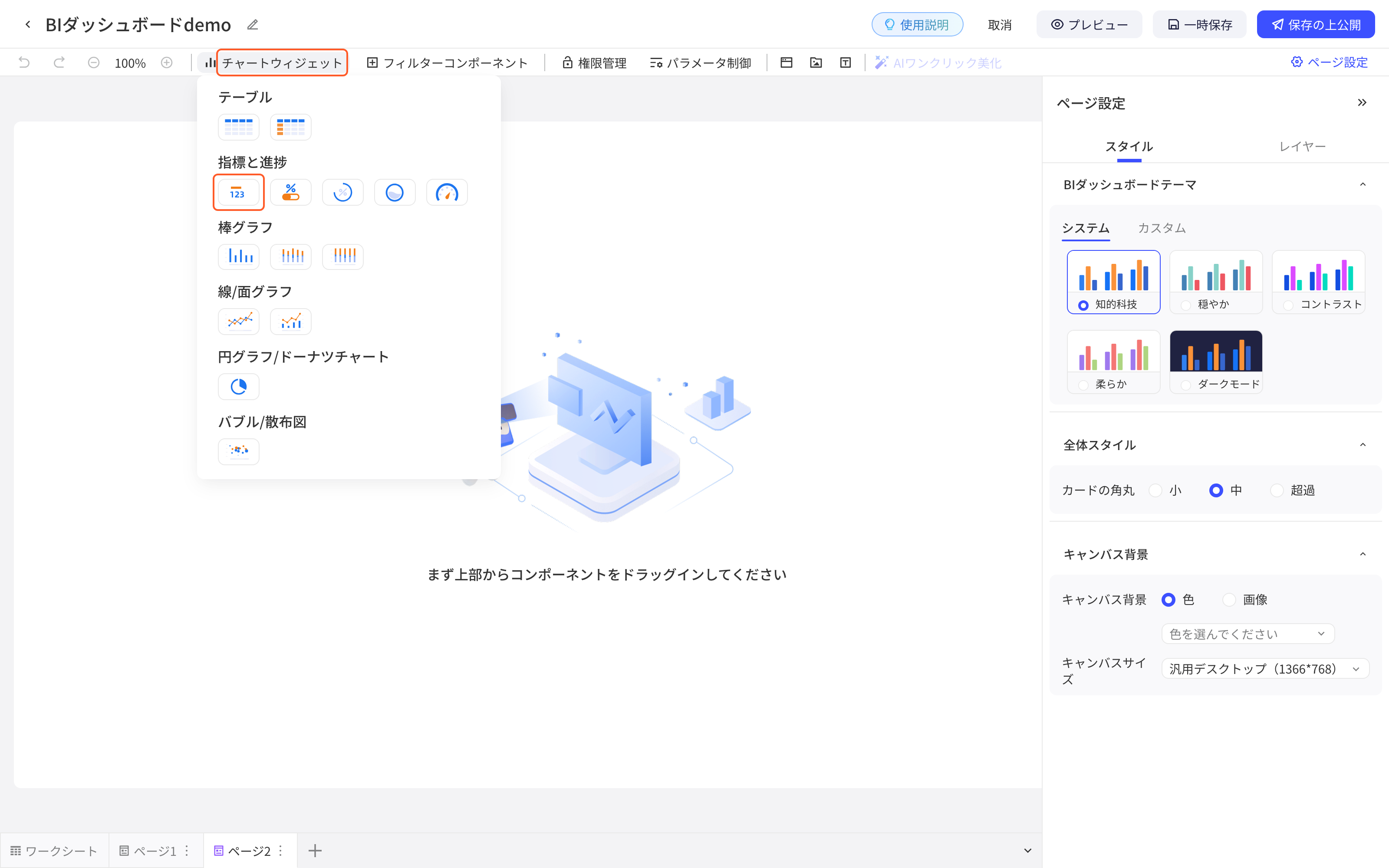Add the basic bar chart widget

[238, 256]
